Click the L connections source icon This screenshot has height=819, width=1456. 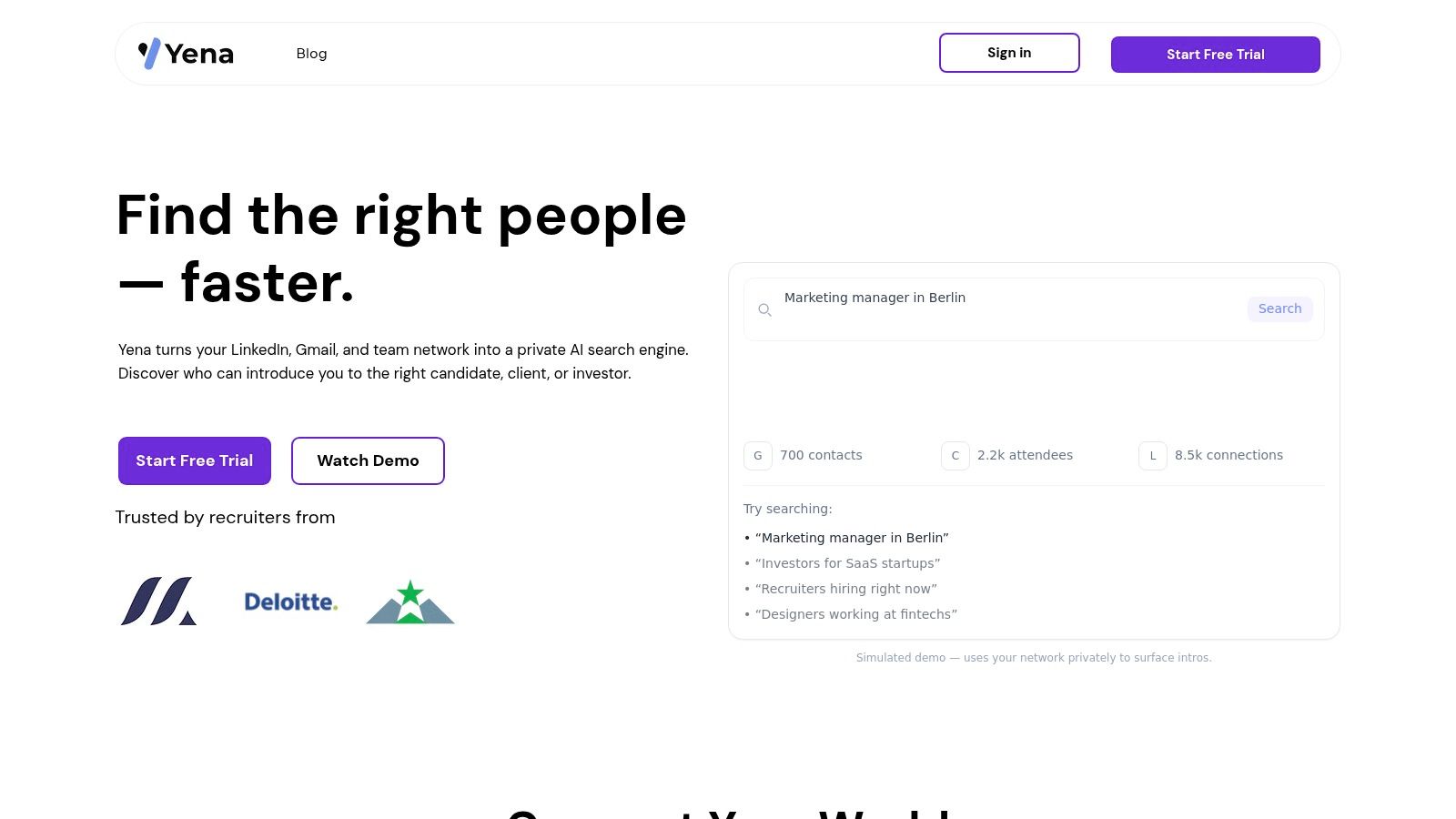1152,455
